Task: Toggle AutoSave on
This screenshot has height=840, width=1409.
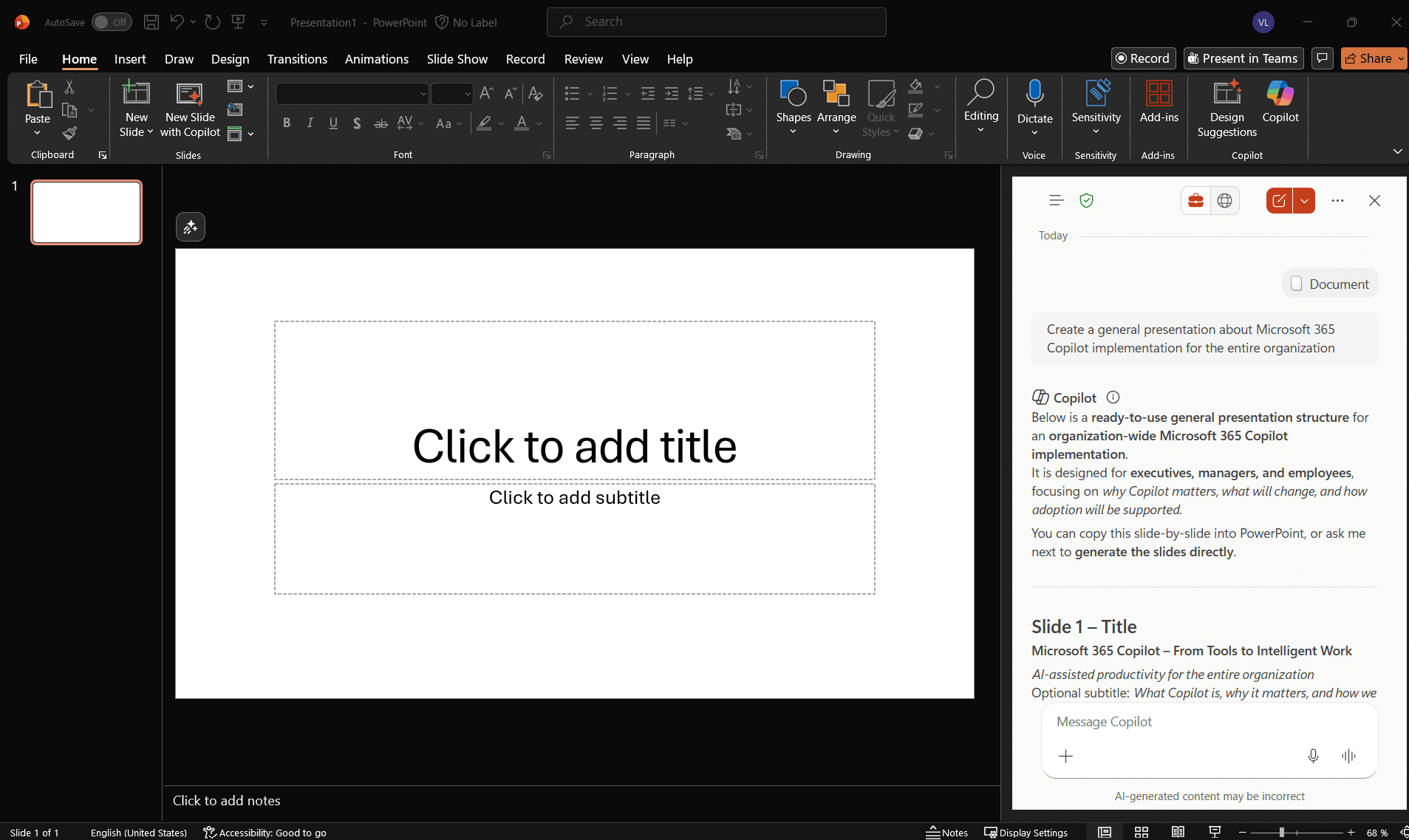Action: [112, 22]
